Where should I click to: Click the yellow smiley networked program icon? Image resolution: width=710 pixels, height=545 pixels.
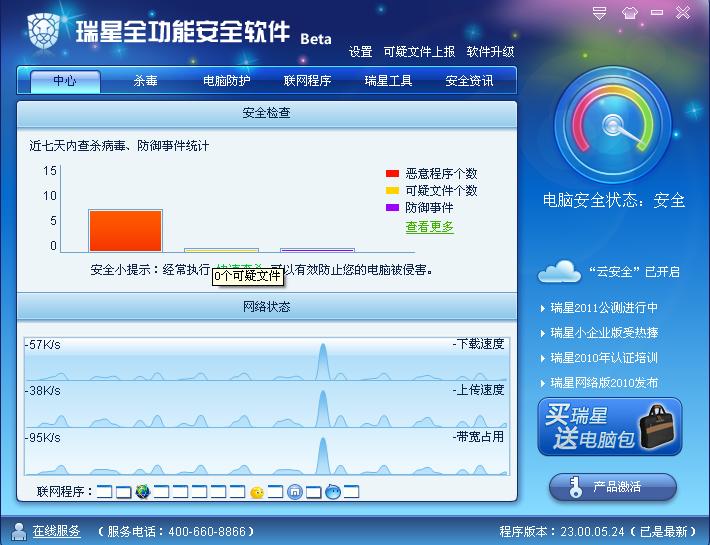click(x=257, y=492)
